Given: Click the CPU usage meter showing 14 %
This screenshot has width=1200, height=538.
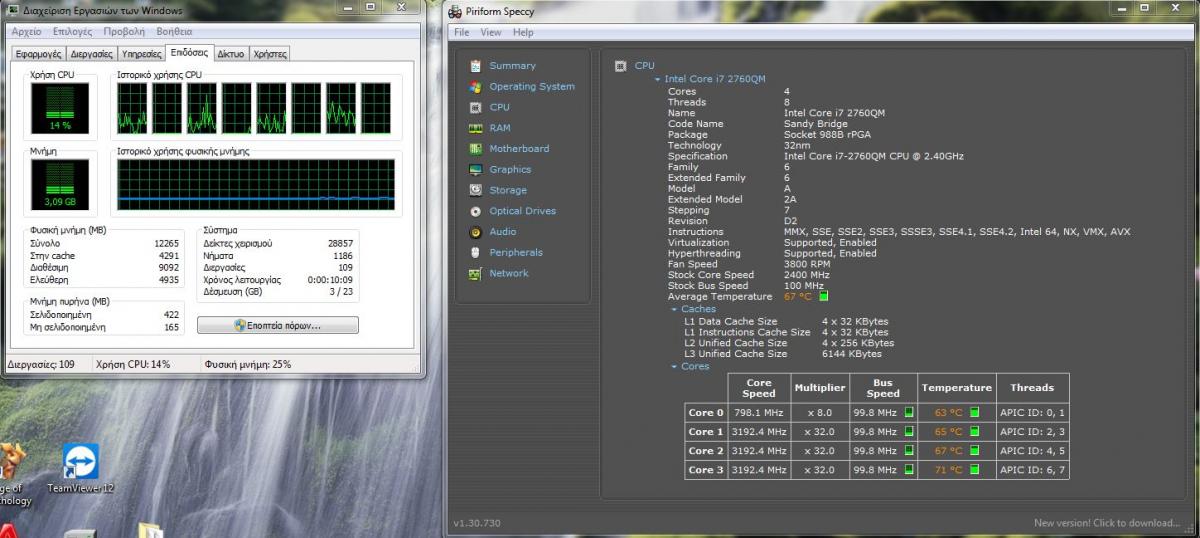Looking at the screenshot, I should point(60,108).
